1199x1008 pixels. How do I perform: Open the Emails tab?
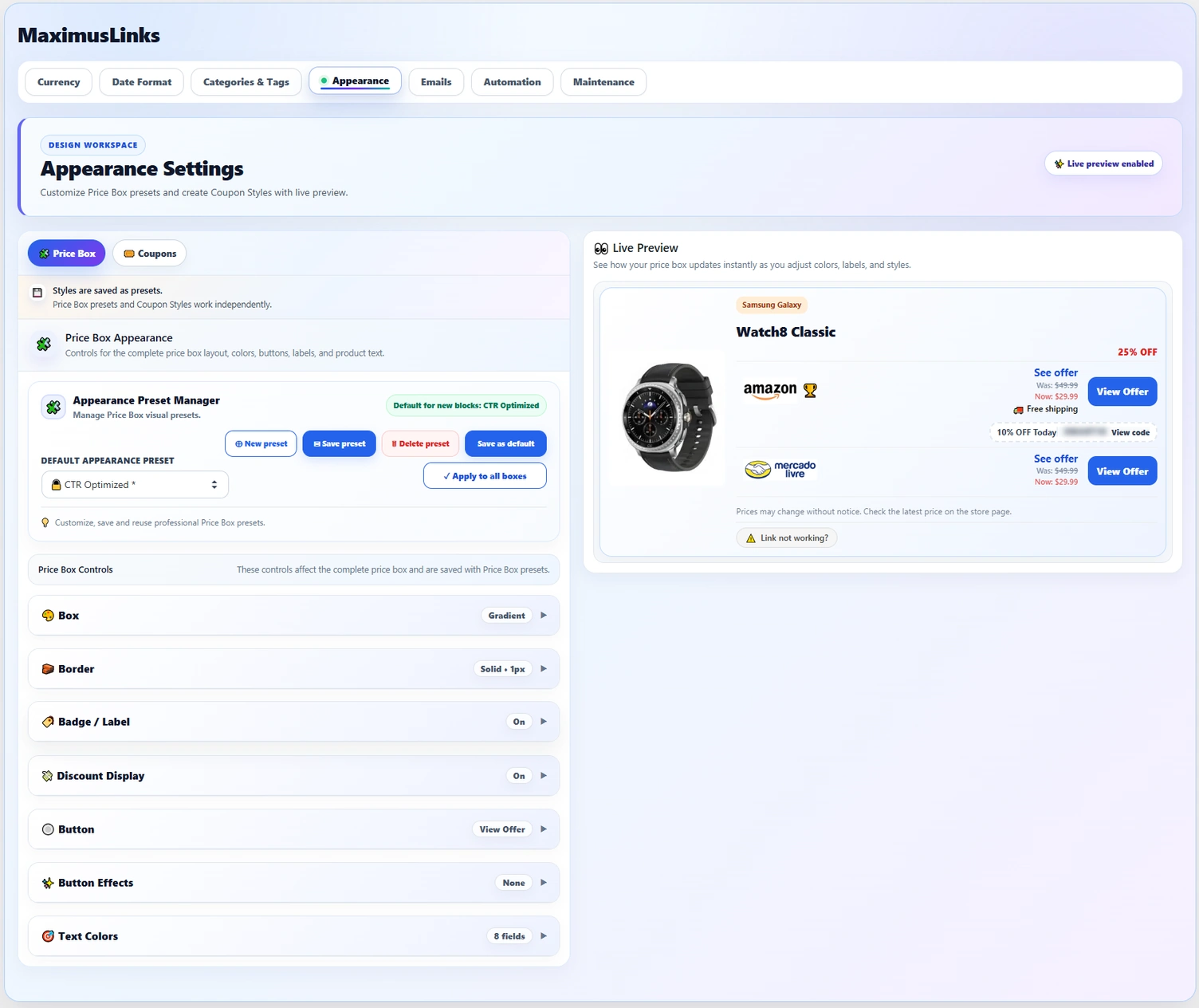coord(436,82)
